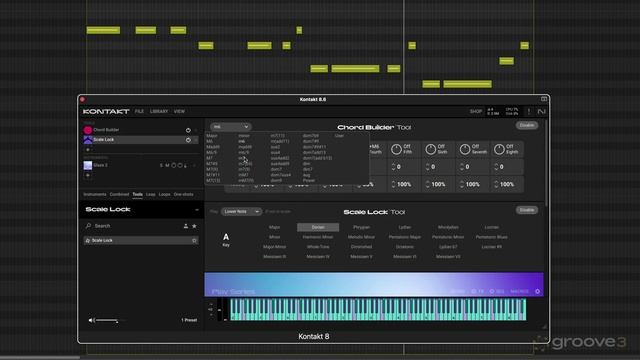Image resolution: width=640 pixels, height=360 pixels.
Task: Add a new instrument with plus icon under Glaze 2
Action: [x=87, y=175]
